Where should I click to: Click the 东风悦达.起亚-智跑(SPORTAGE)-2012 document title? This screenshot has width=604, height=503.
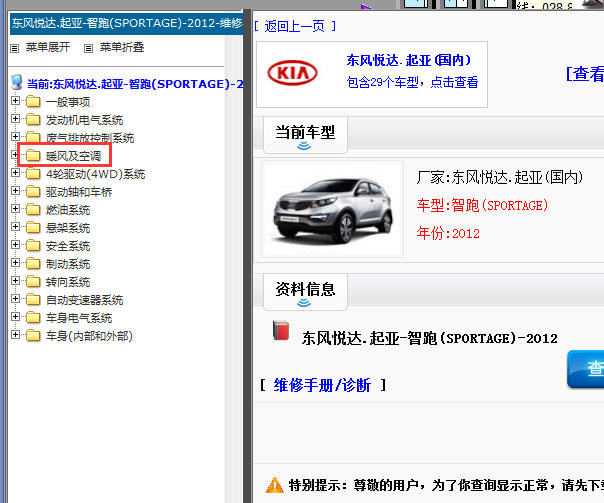(x=430, y=339)
